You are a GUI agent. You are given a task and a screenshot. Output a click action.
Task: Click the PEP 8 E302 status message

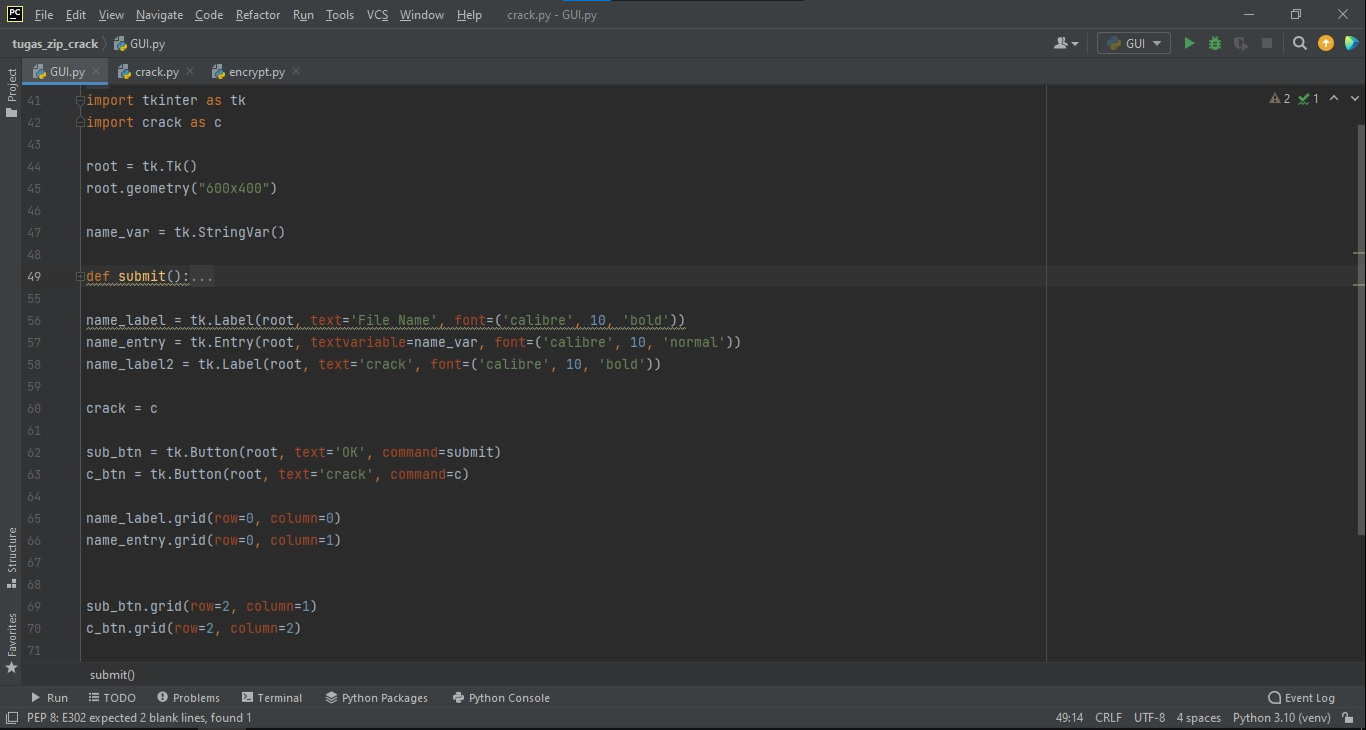(139, 718)
